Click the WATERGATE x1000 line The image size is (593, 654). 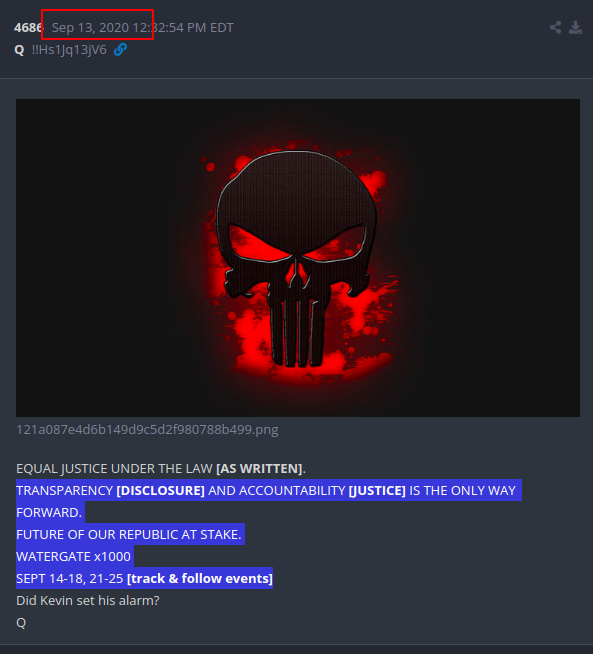click(73, 556)
